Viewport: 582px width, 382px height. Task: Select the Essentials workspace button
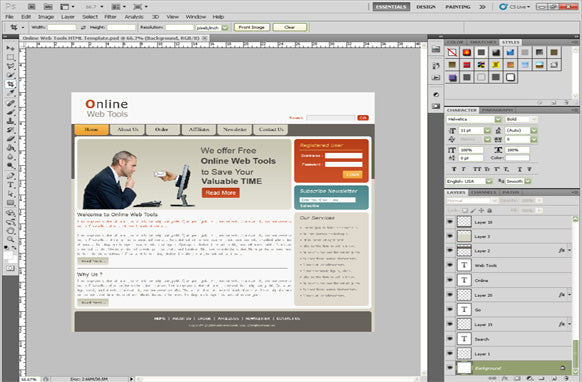tap(391, 7)
